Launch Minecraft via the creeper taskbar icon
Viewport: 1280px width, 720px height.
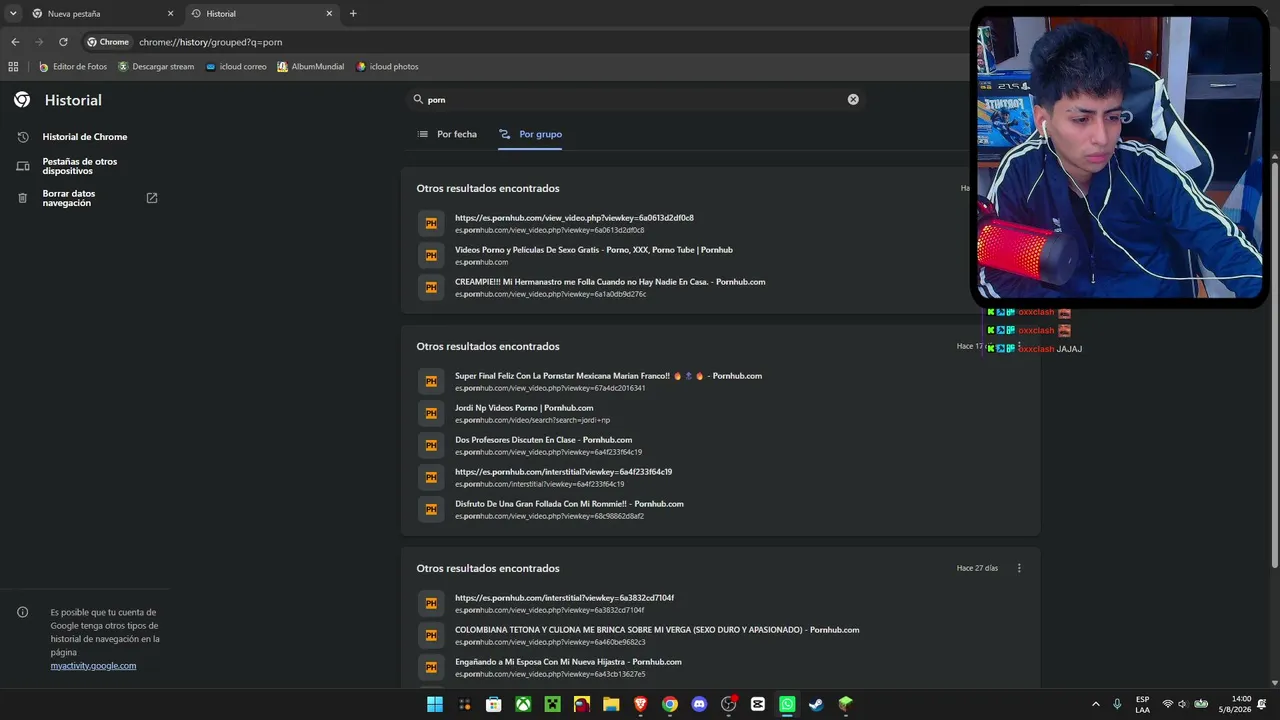click(552, 704)
